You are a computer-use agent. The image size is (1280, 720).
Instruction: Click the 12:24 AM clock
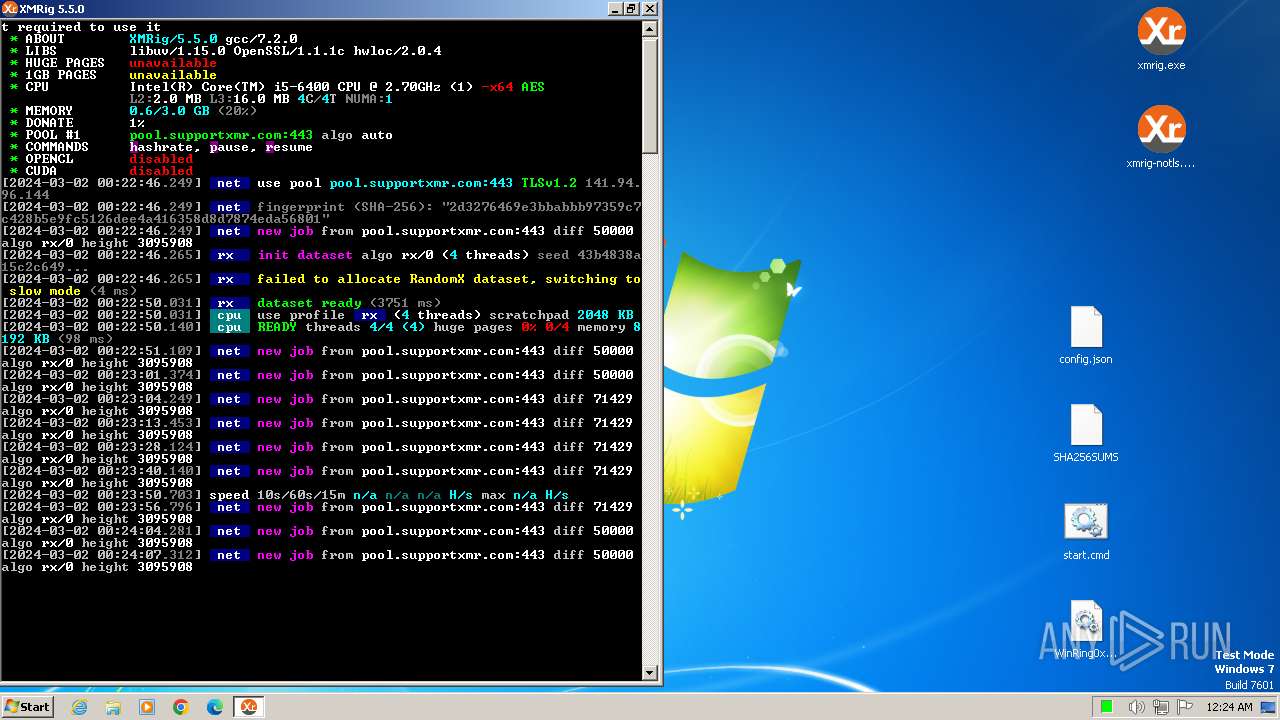point(1229,707)
